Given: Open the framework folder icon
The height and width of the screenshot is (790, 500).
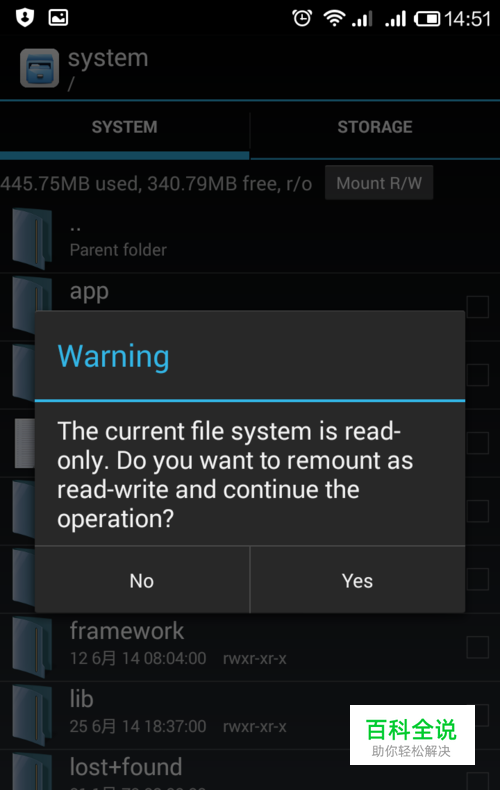Looking at the screenshot, I should [x=32, y=647].
